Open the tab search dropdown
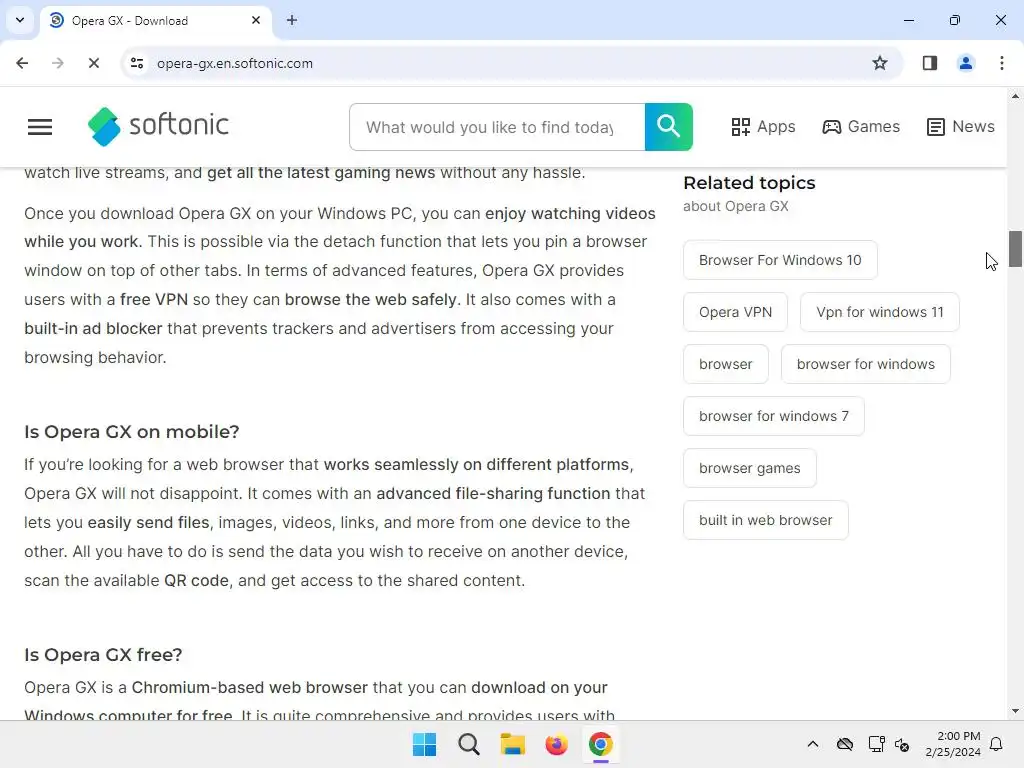The width and height of the screenshot is (1024, 768). tap(20, 20)
